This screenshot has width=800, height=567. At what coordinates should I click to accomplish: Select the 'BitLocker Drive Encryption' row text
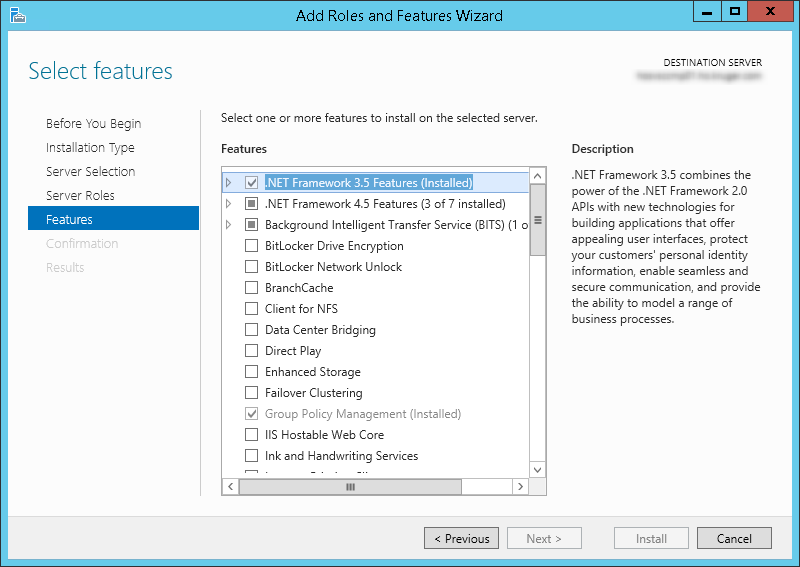pyautogui.click(x=334, y=246)
